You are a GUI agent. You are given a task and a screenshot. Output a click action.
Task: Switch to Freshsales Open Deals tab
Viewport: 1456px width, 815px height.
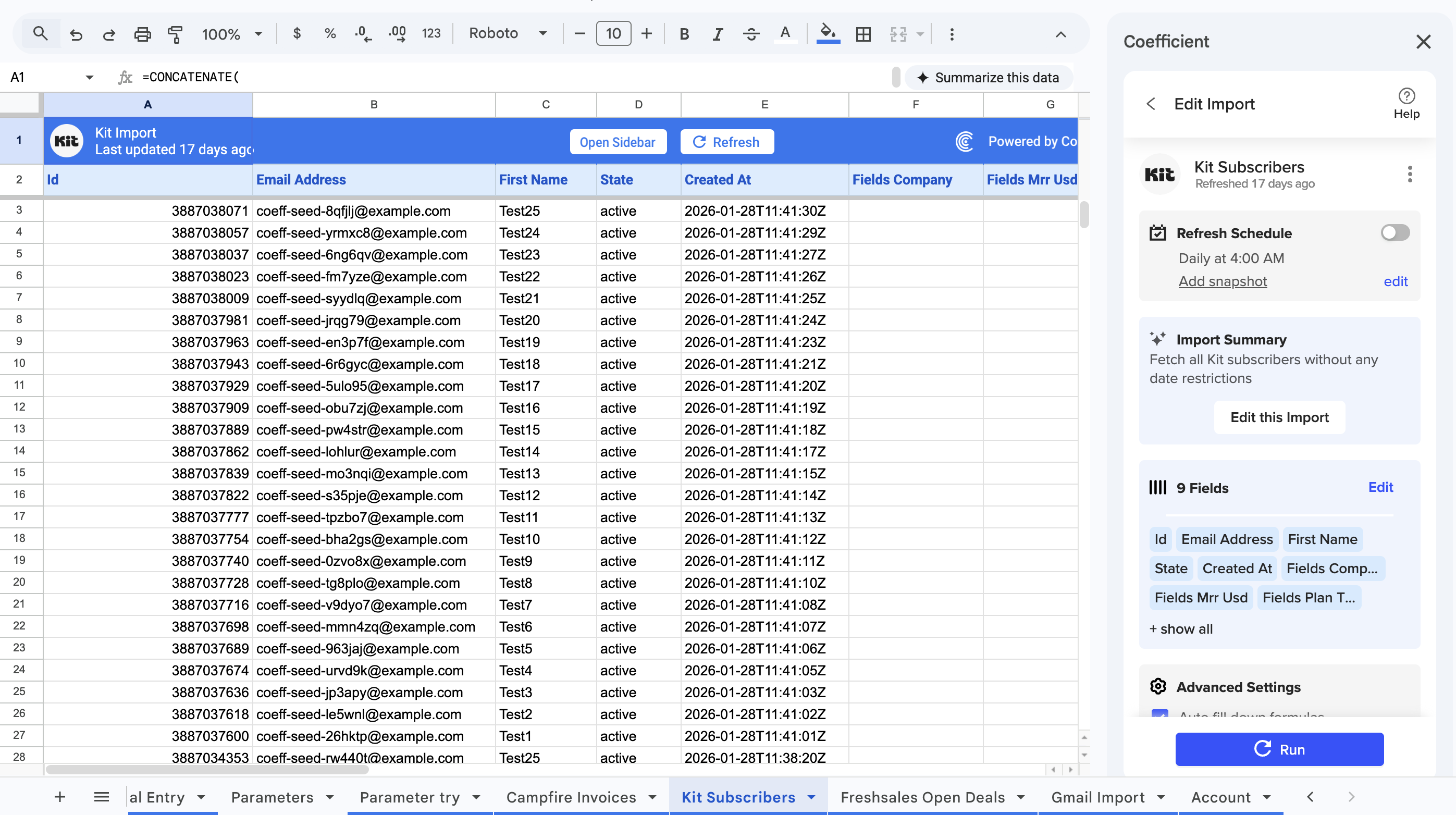(922, 797)
